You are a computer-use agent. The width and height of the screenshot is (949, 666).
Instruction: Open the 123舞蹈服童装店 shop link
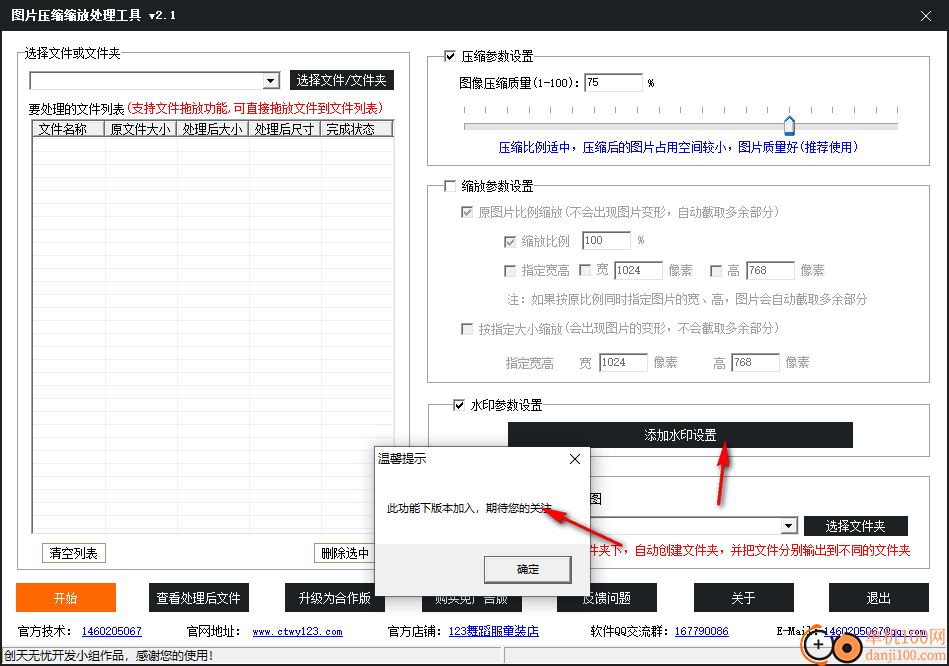[493, 631]
